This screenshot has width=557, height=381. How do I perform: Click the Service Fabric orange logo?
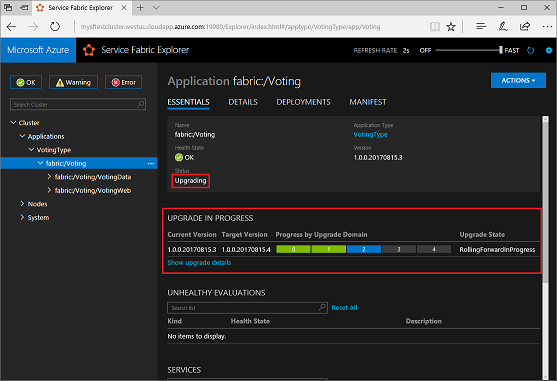pos(89,50)
